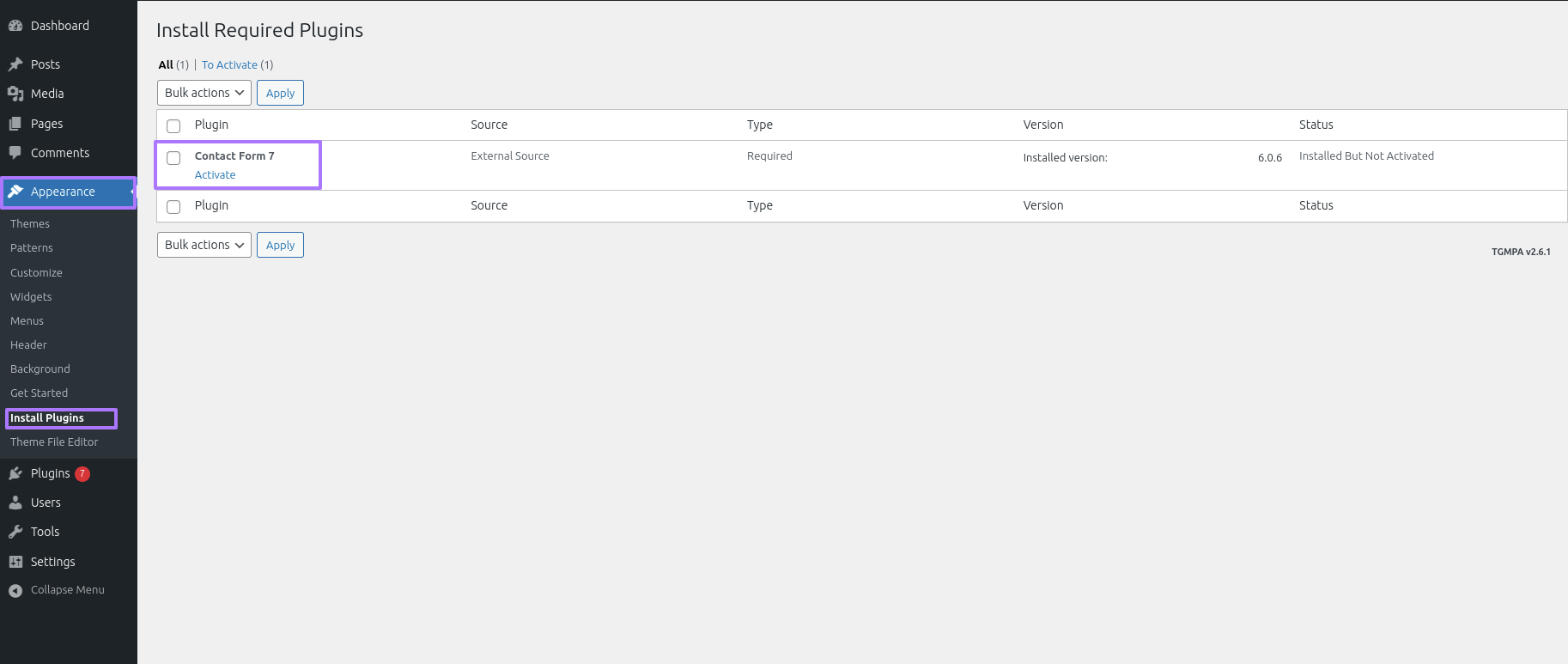The width and height of the screenshot is (1568, 664).
Task: Open the Theme File Editor submenu item
Action: pyautogui.click(x=54, y=442)
